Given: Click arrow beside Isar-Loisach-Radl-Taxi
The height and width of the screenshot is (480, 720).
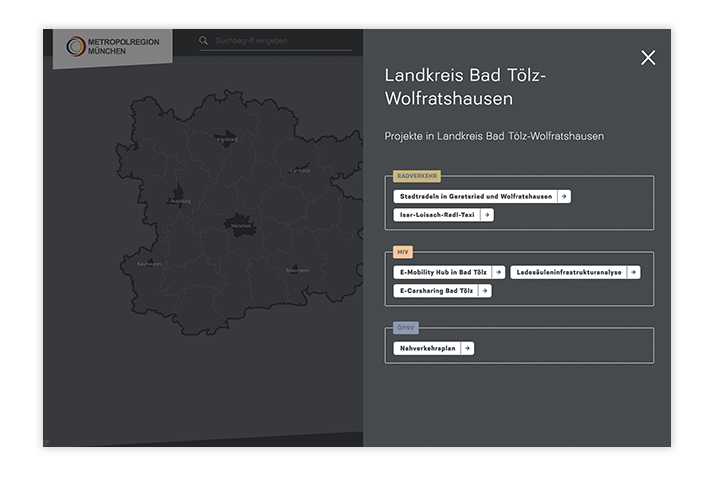Looking at the screenshot, I should tap(487, 215).
